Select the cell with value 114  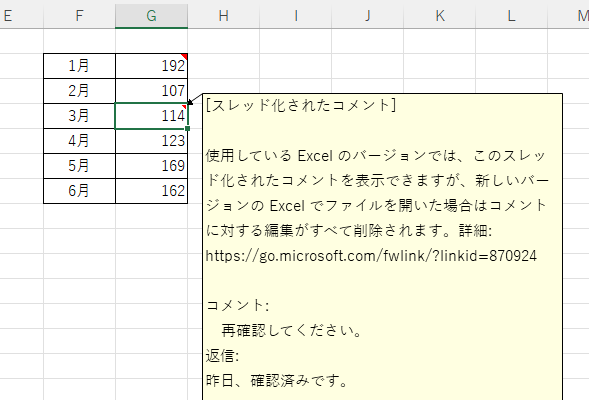point(151,116)
